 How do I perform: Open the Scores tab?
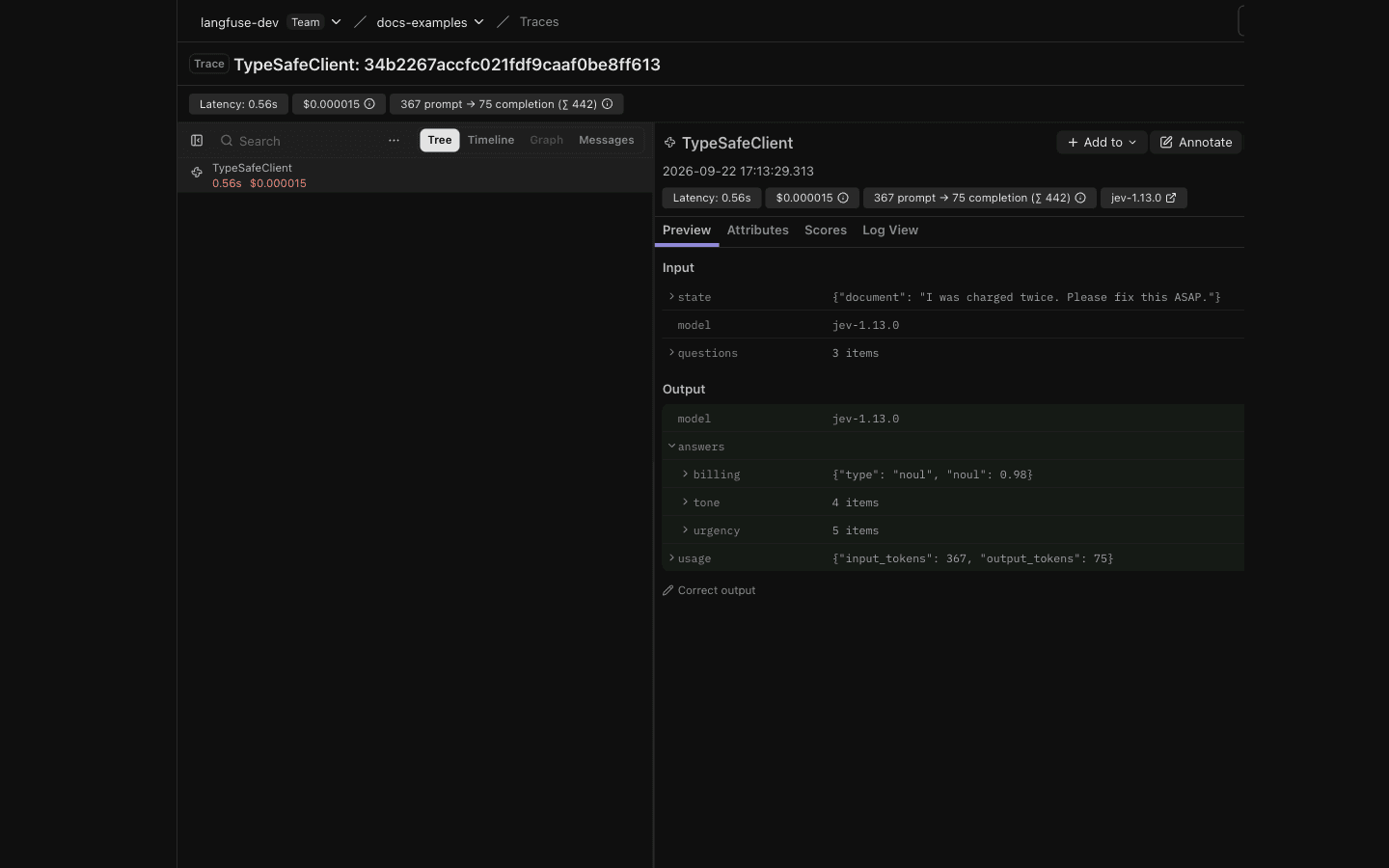coord(826,231)
